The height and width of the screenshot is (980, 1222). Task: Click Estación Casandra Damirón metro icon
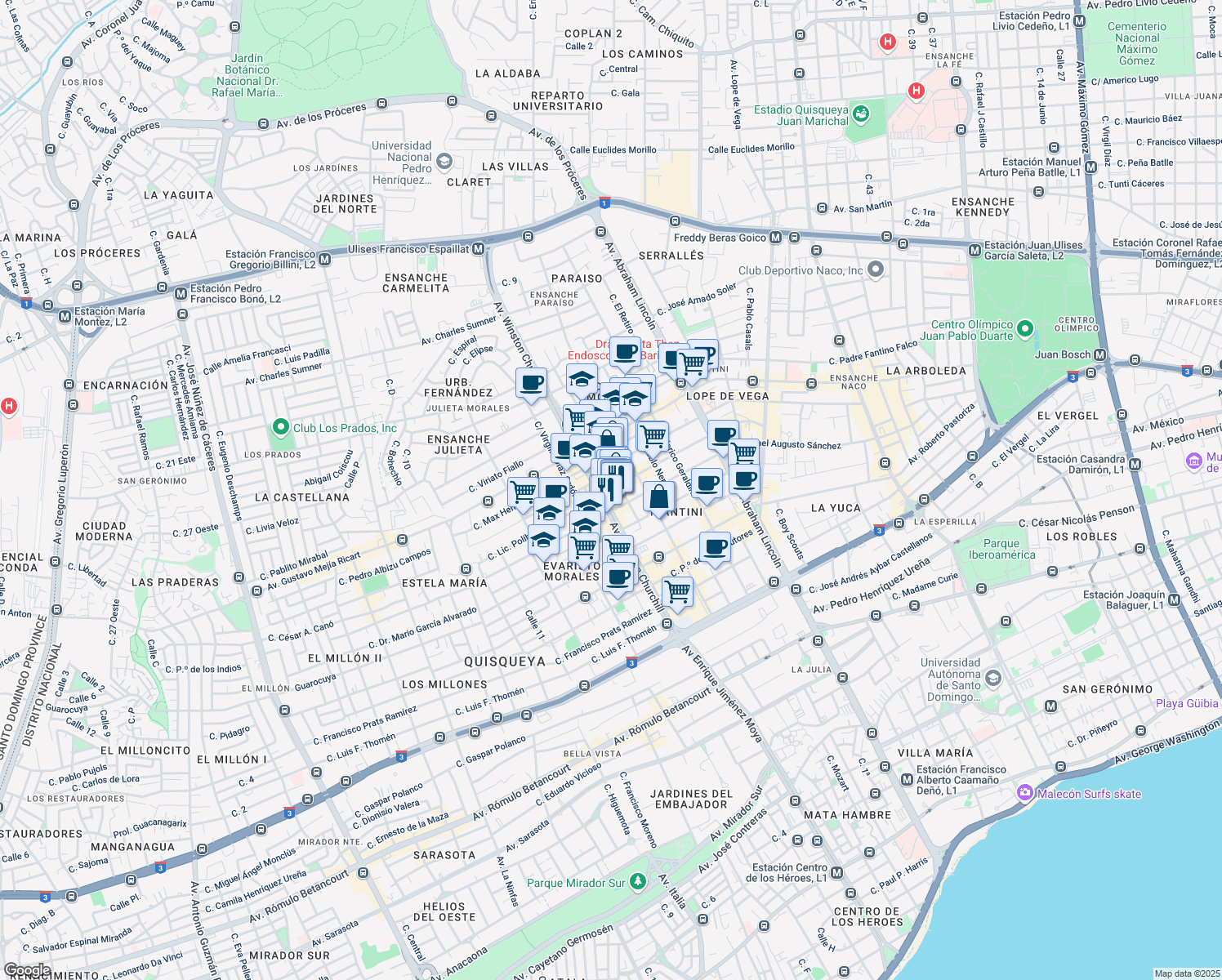pyautogui.click(x=1135, y=464)
